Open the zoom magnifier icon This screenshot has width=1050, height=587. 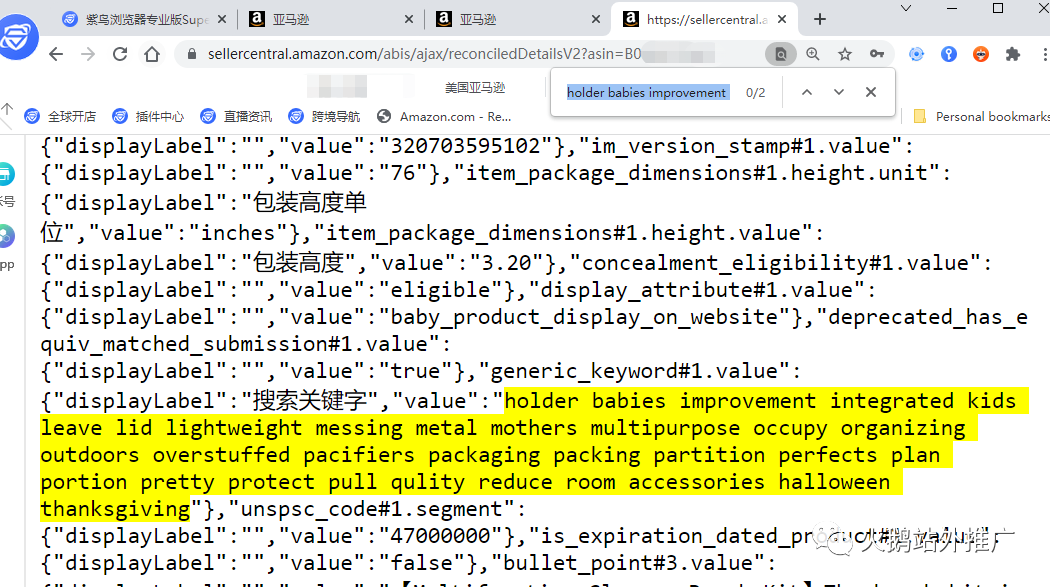[813, 54]
